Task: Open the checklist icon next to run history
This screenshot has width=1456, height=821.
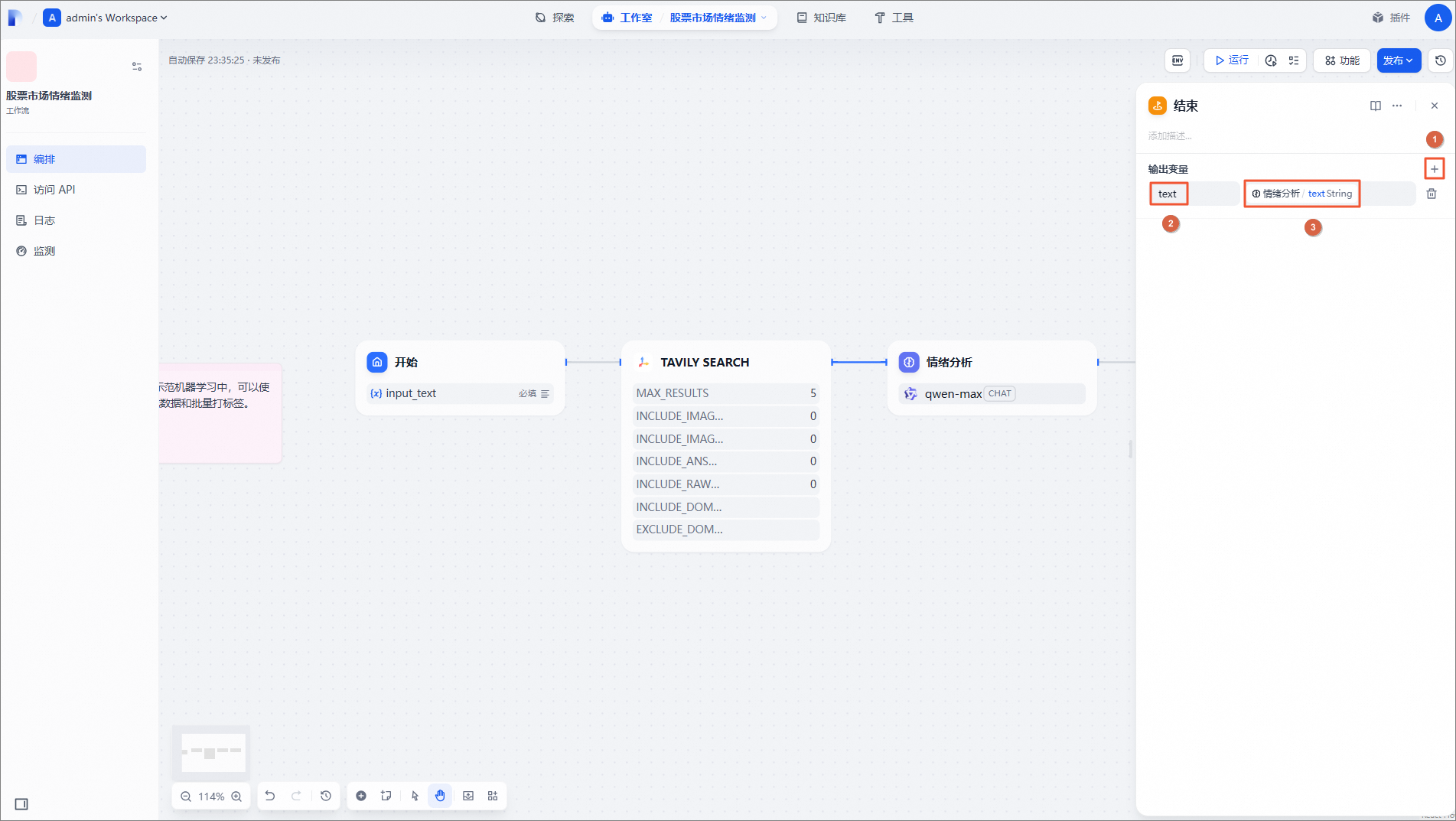Action: point(1294,60)
